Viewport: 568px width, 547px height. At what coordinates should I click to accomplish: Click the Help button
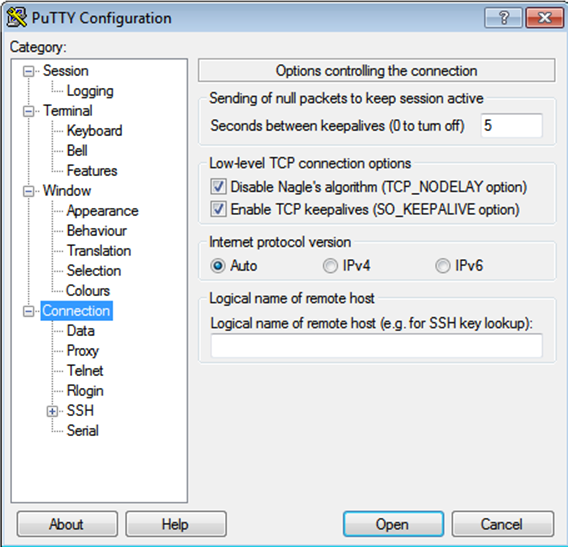[176, 524]
